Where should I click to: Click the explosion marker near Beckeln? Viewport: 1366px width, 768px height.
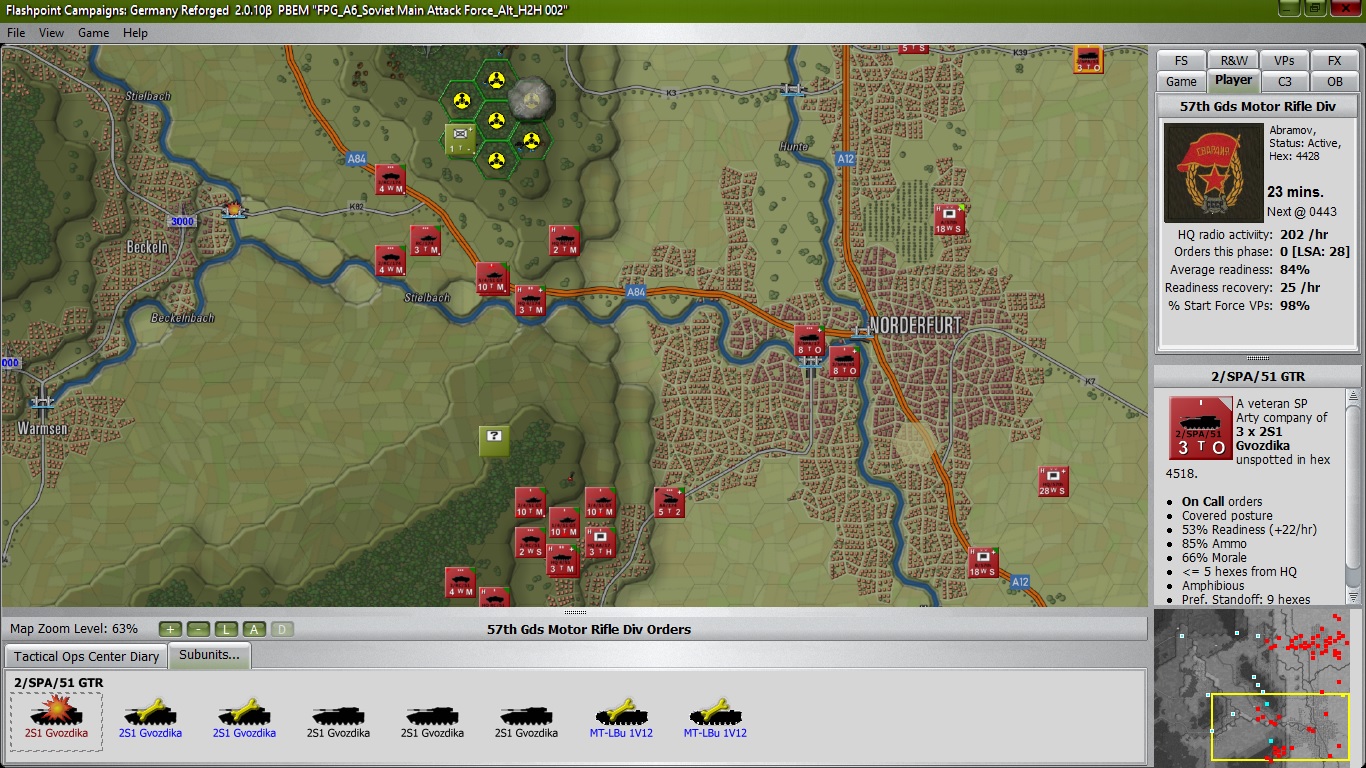235,208
